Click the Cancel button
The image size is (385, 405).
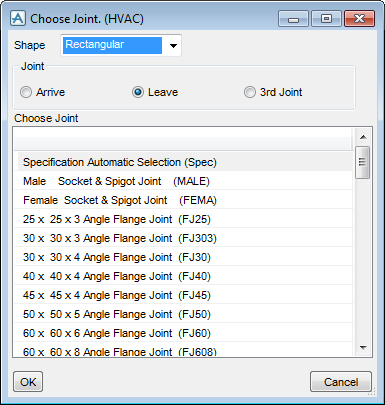[x=341, y=382]
